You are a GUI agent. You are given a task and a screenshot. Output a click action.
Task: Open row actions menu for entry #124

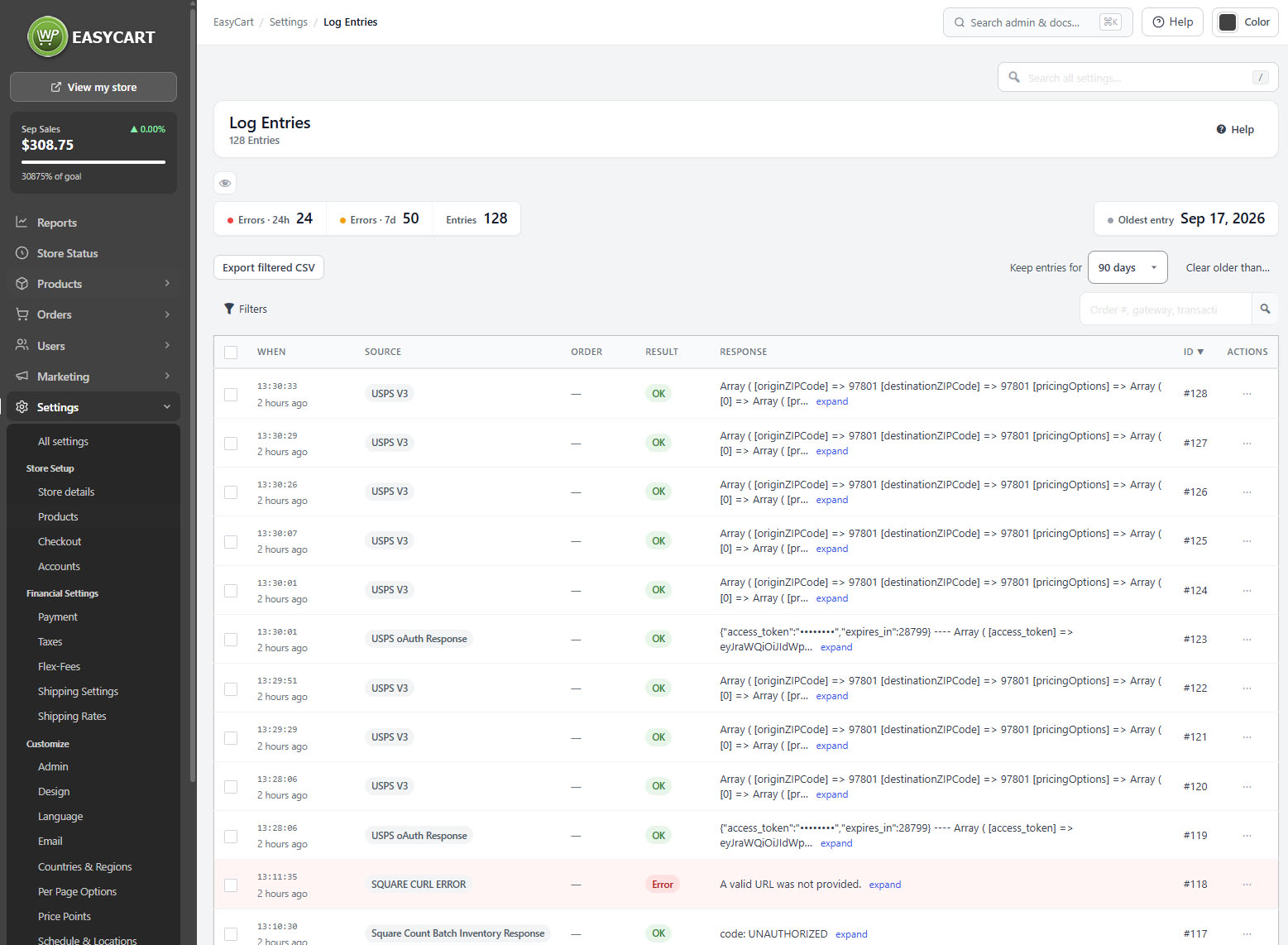click(x=1247, y=590)
